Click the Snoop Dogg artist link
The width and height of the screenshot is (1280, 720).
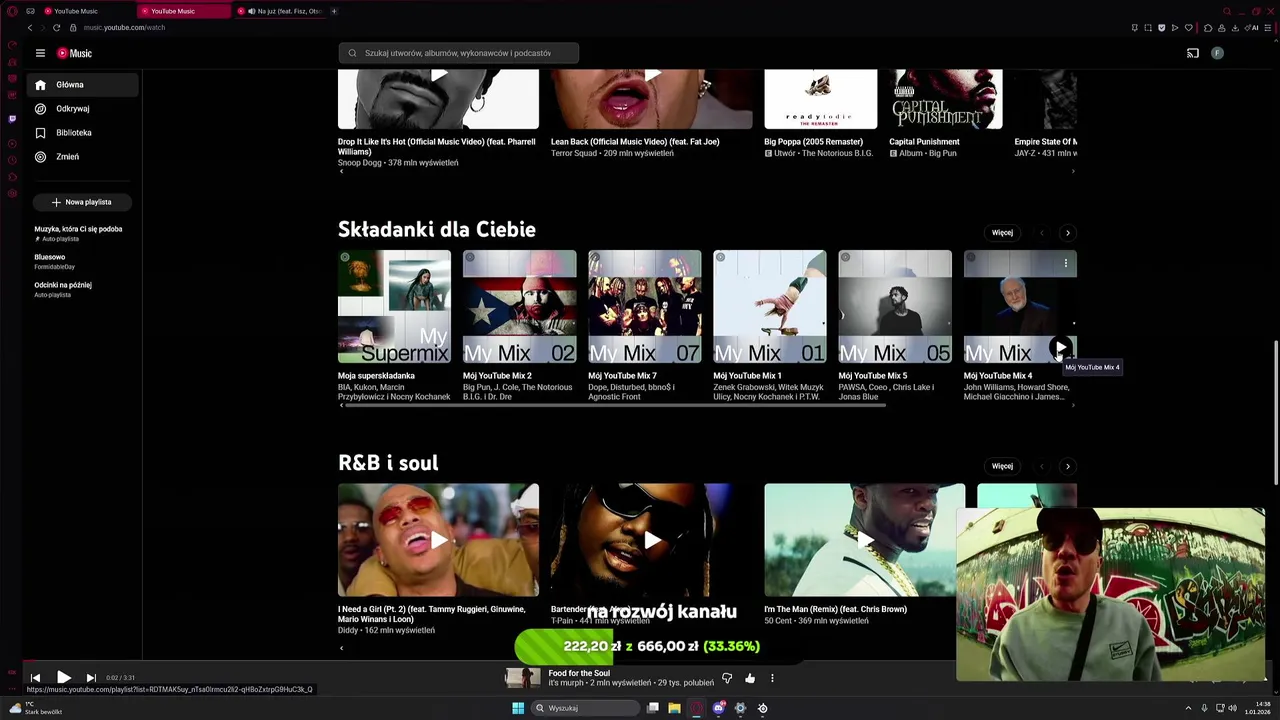pos(359,163)
